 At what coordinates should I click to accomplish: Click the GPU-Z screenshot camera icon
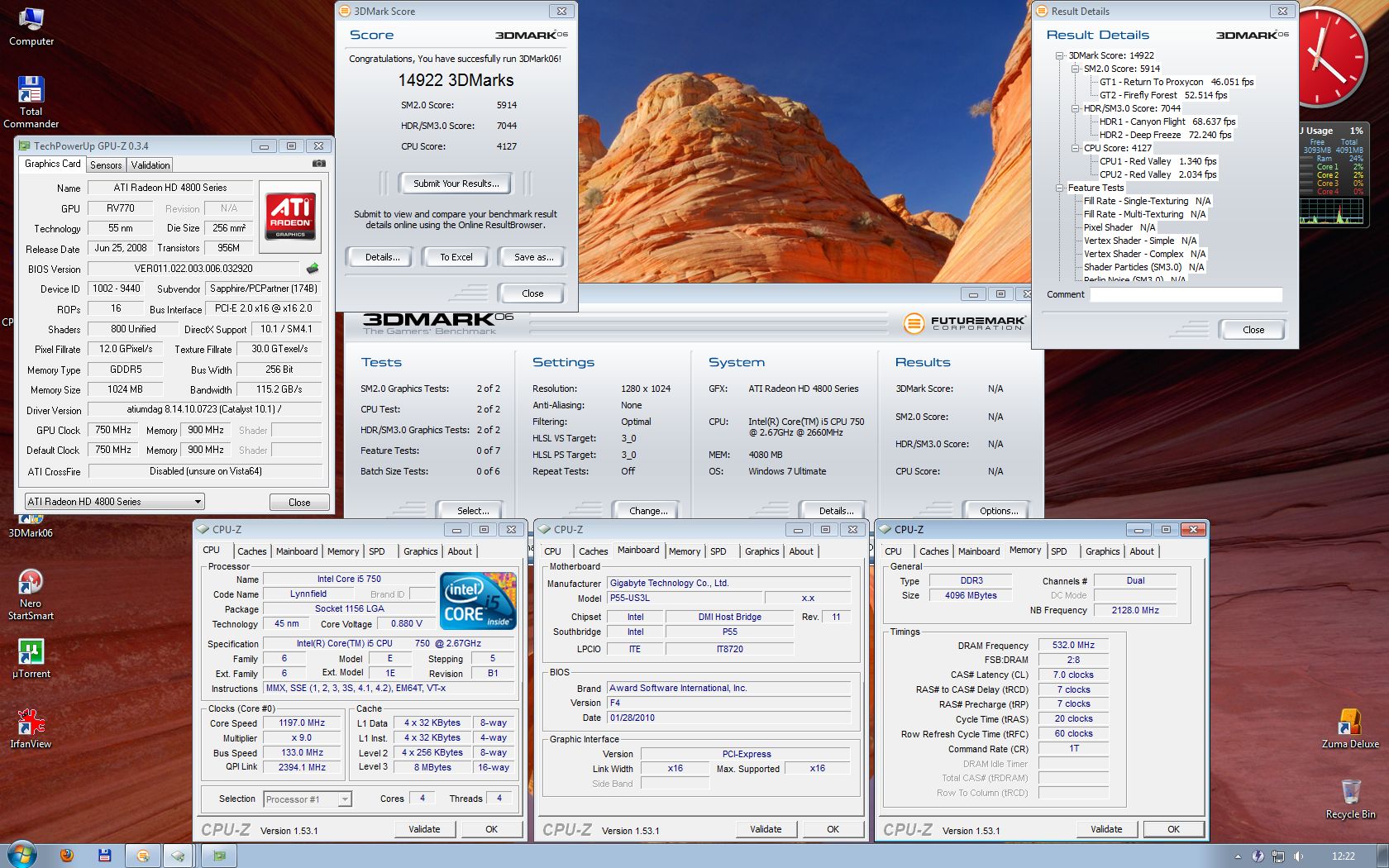tap(318, 164)
